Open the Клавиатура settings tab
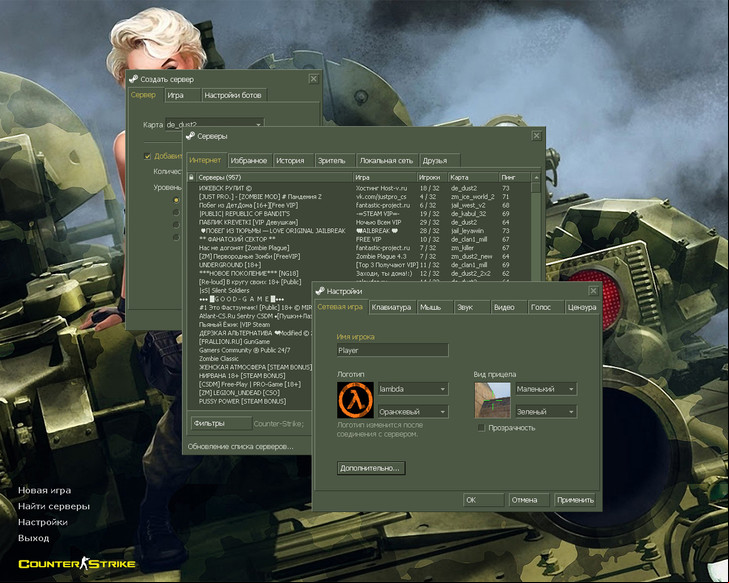The image size is (729, 583). point(392,307)
